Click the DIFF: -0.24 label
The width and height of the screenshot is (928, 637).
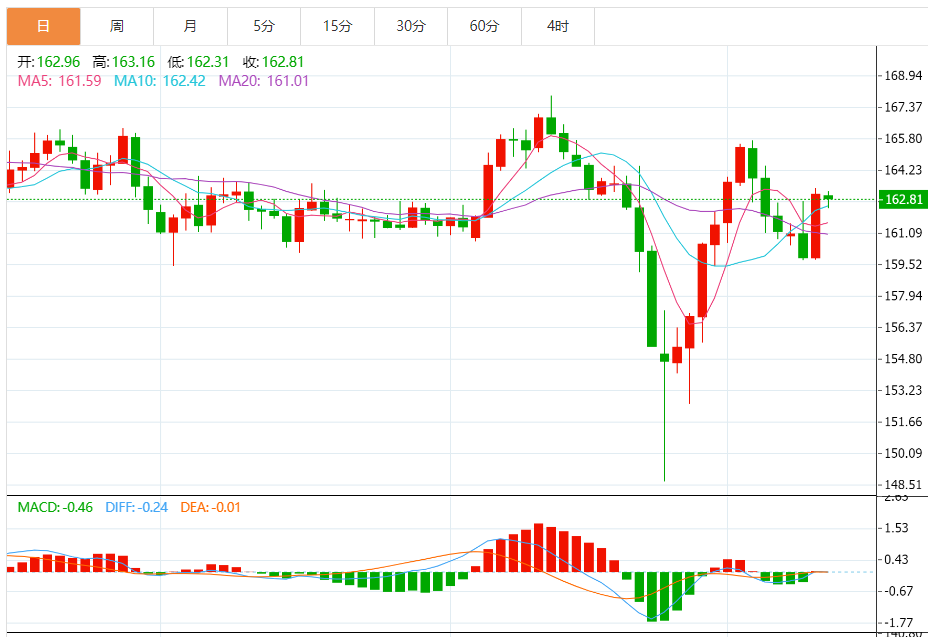137,507
